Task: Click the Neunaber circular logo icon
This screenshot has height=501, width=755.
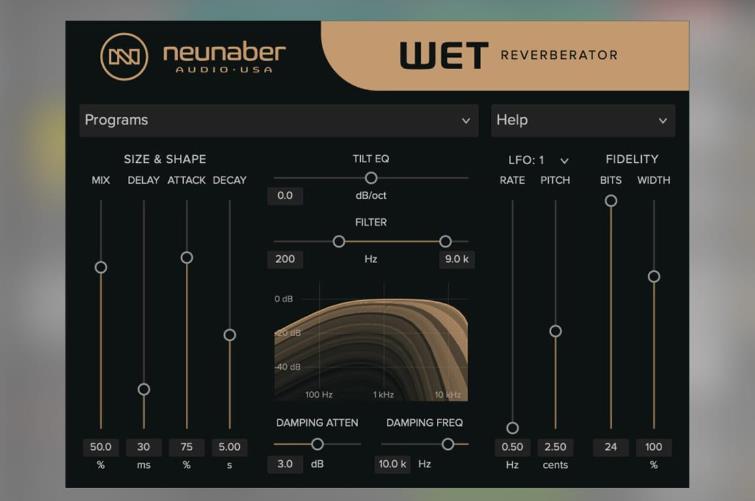Action: coord(124,56)
